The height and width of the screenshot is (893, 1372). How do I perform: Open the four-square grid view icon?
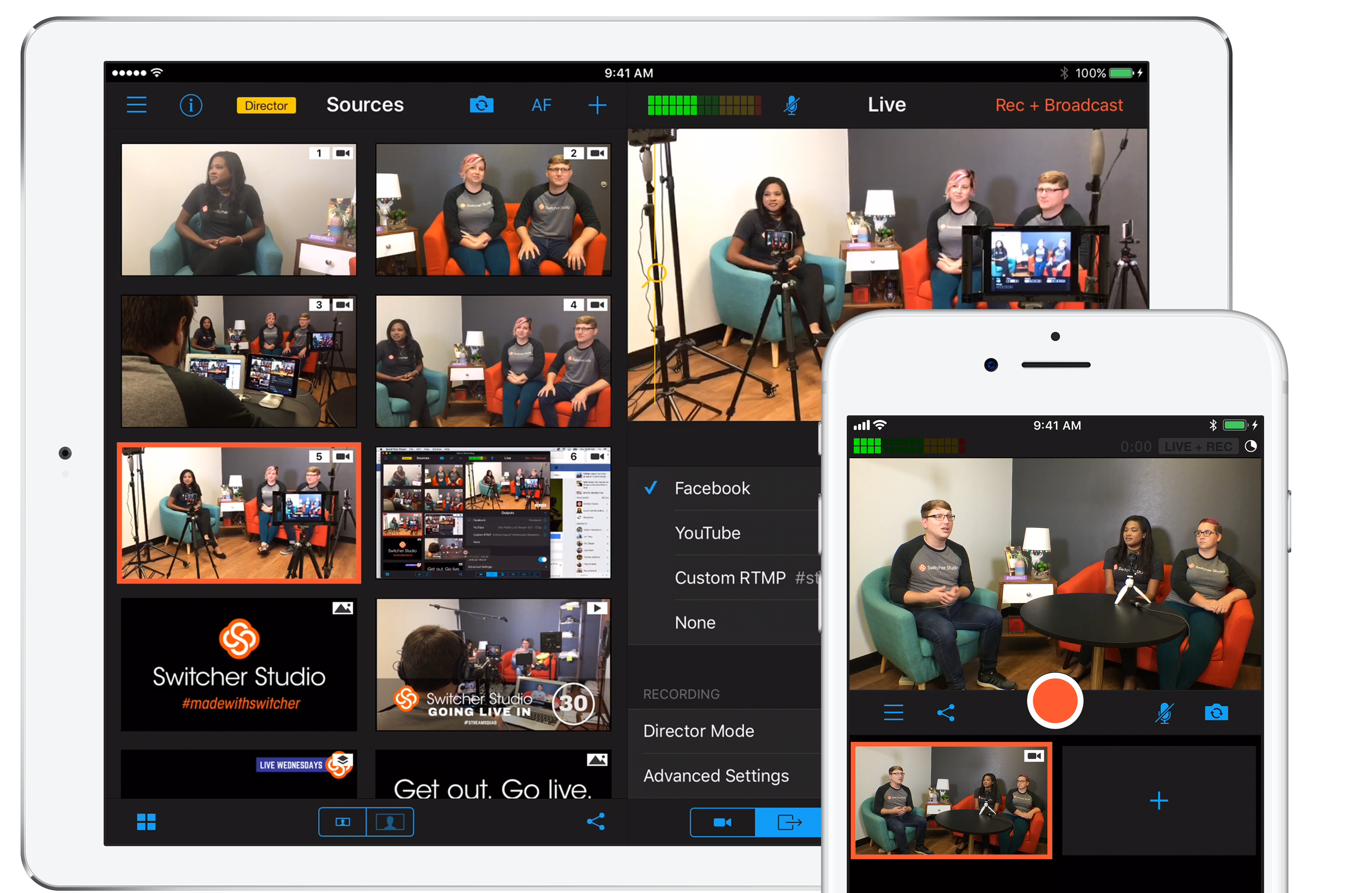[146, 822]
